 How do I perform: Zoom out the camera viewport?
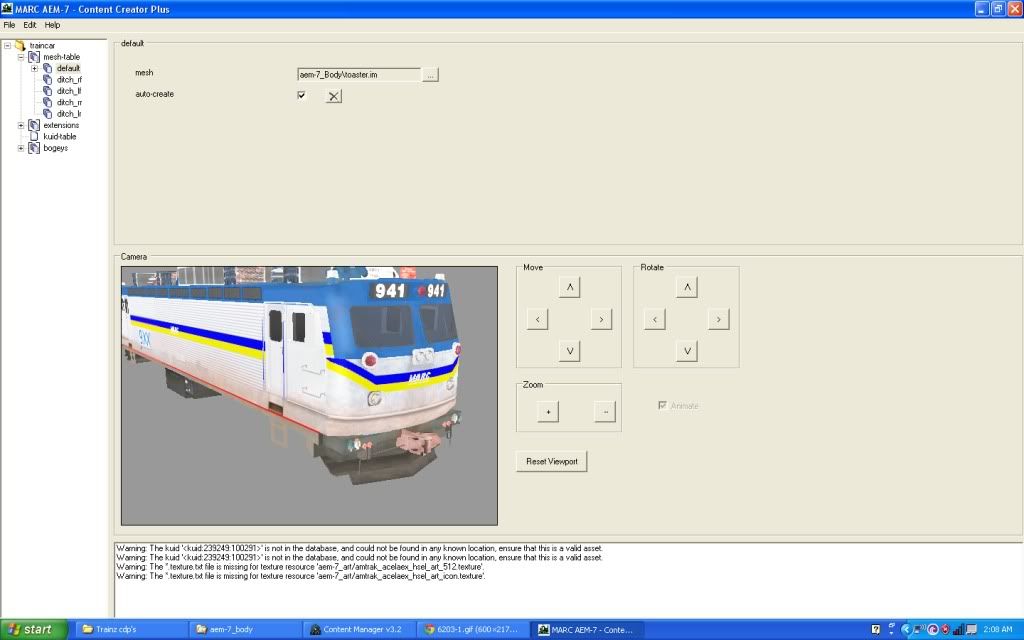pos(605,411)
